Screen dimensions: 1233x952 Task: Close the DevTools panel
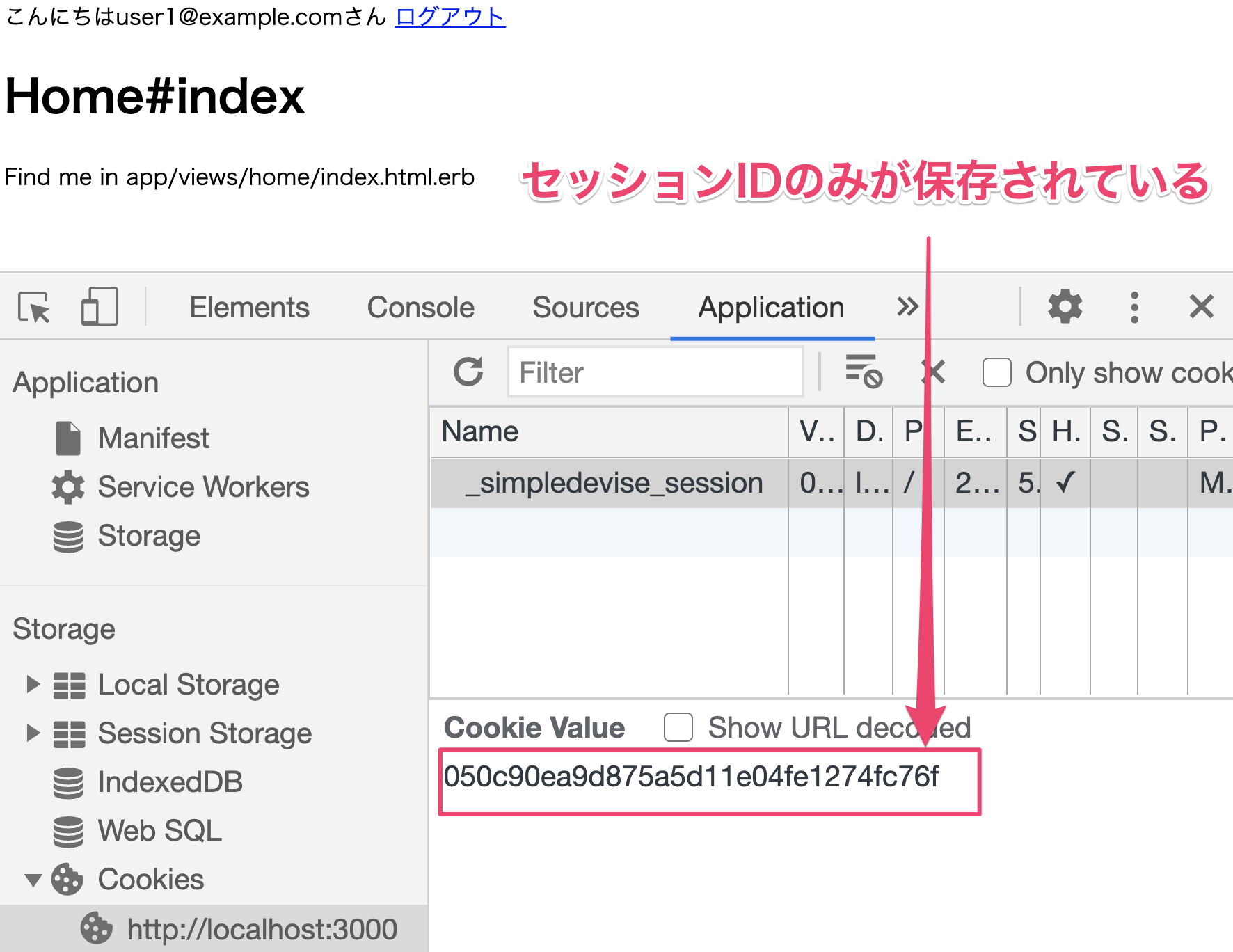click(1201, 307)
